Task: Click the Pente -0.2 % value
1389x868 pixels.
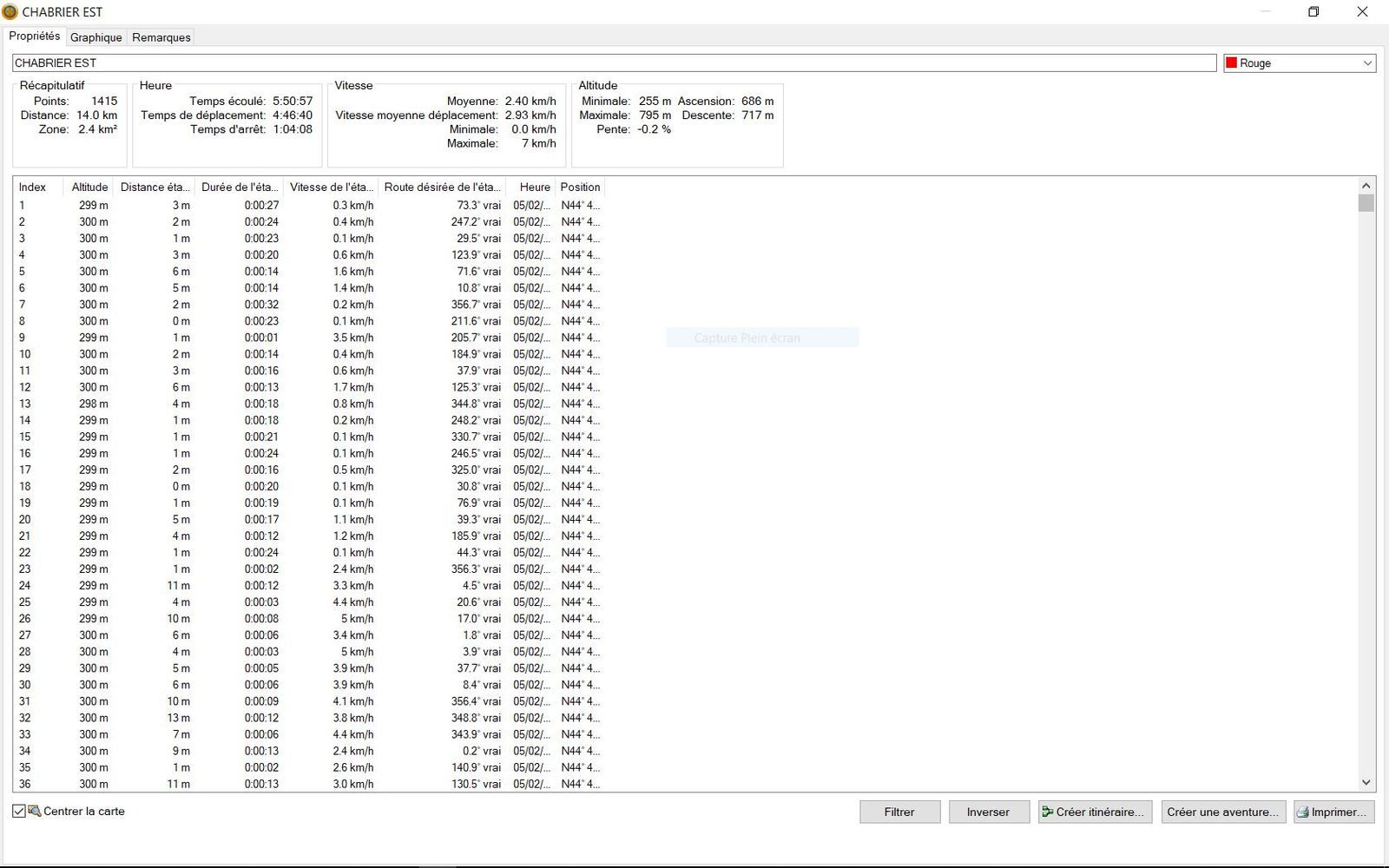Action: pos(654,128)
